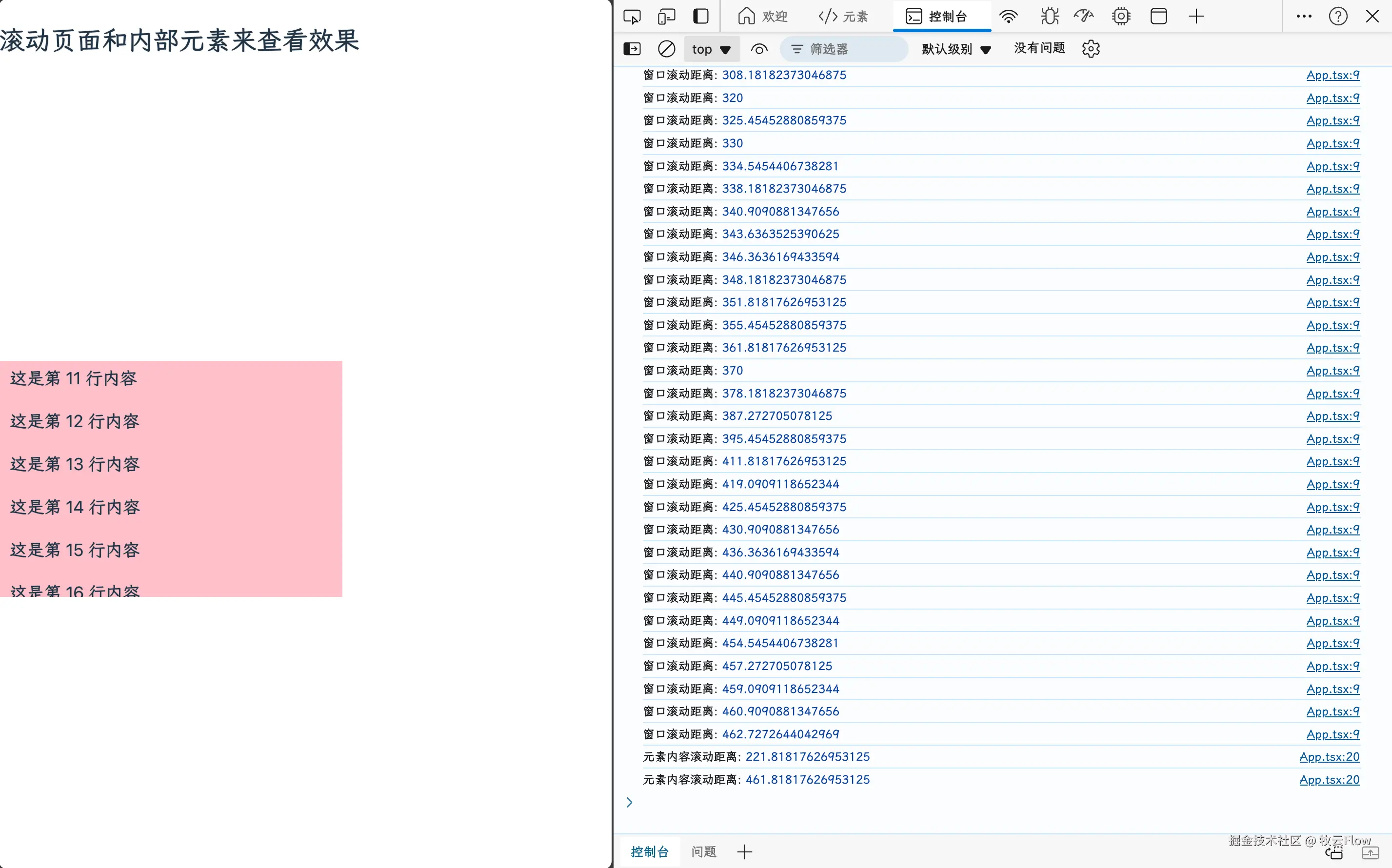Clear console with the circle-slash icon
The height and width of the screenshot is (868, 1392).
666,49
